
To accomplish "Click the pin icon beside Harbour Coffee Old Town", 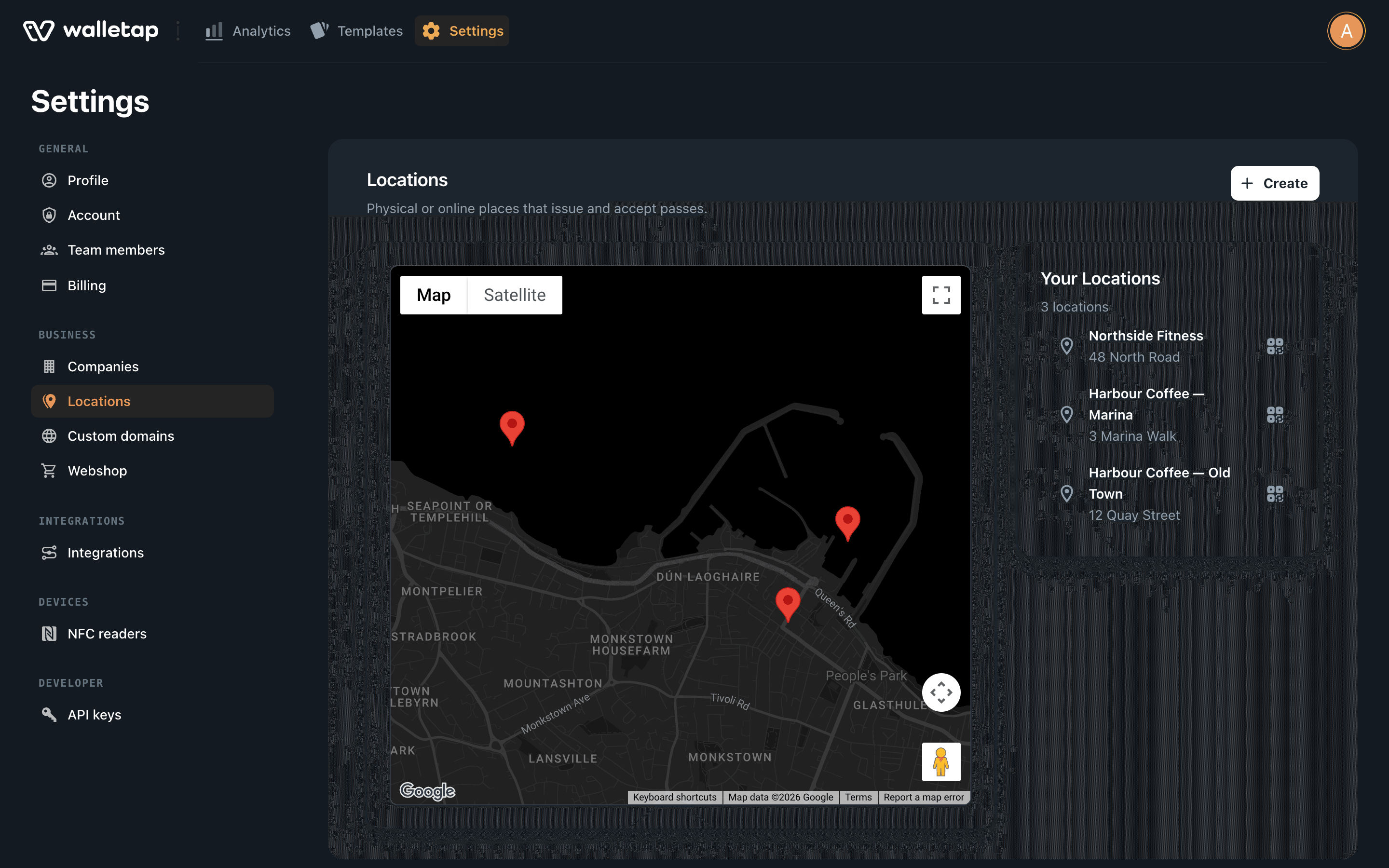I will (x=1066, y=494).
